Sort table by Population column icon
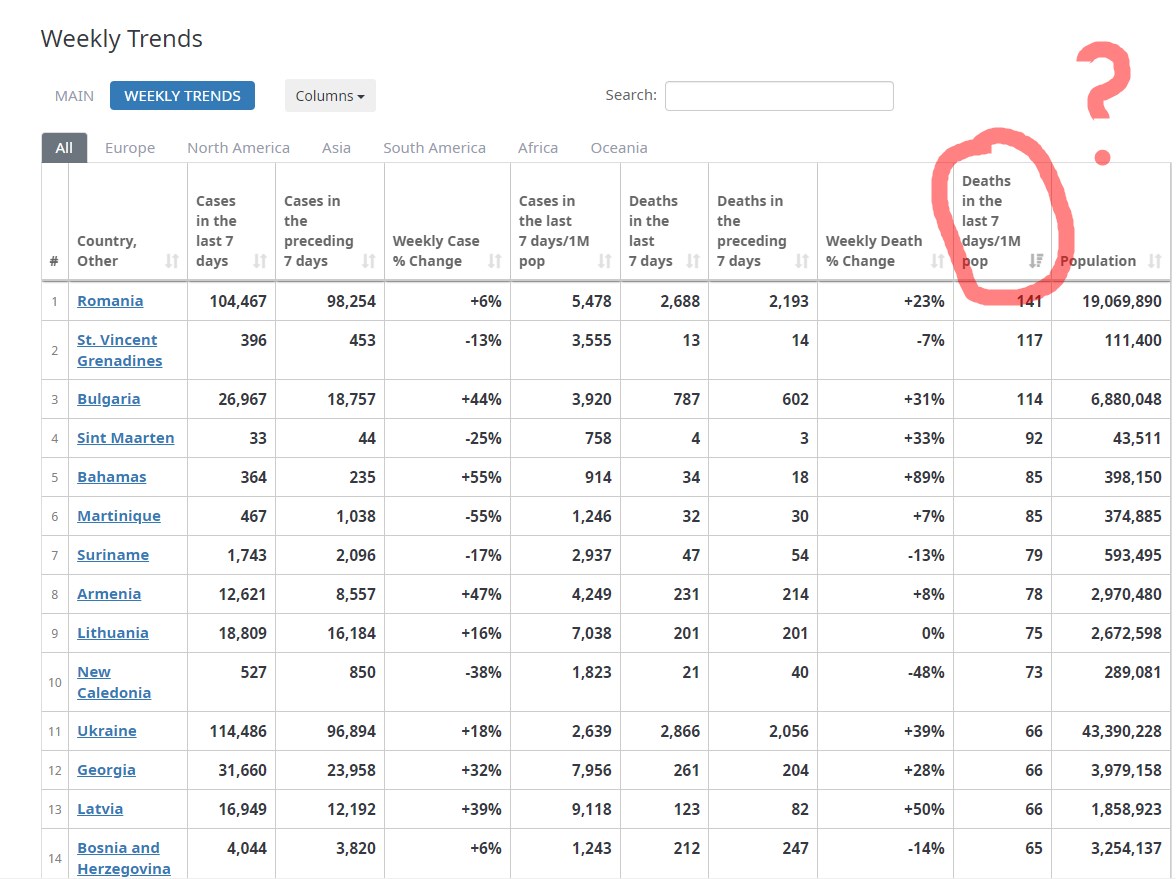Image resolution: width=1176 pixels, height=879 pixels. point(1155,261)
